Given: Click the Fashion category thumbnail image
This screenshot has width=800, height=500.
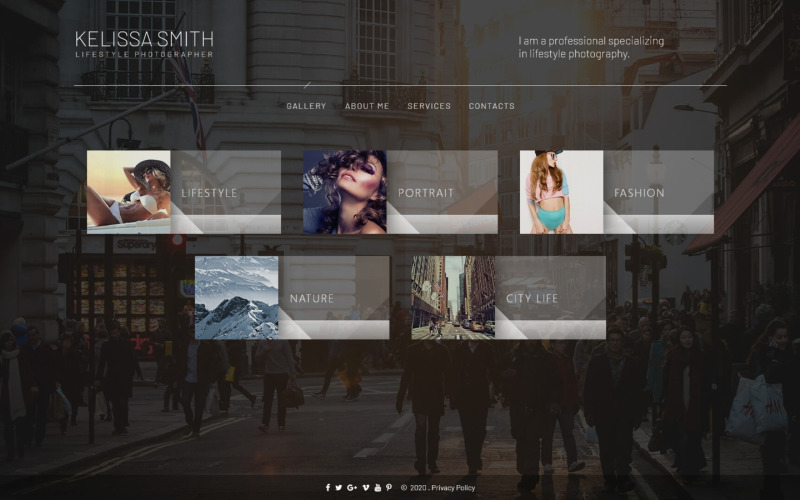Looking at the screenshot, I should click(x=561, y=192).
